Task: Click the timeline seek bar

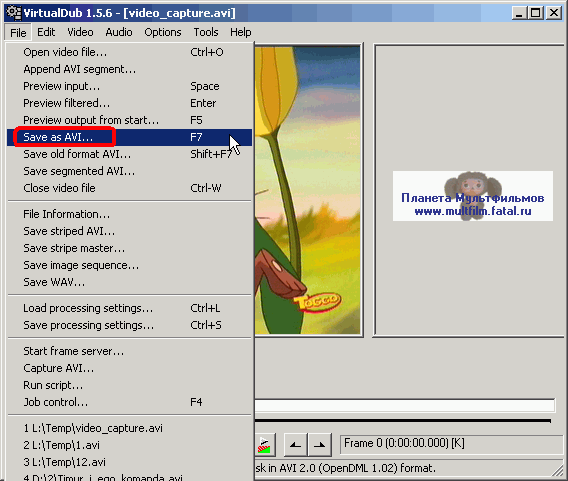Action: click(404, 406)
